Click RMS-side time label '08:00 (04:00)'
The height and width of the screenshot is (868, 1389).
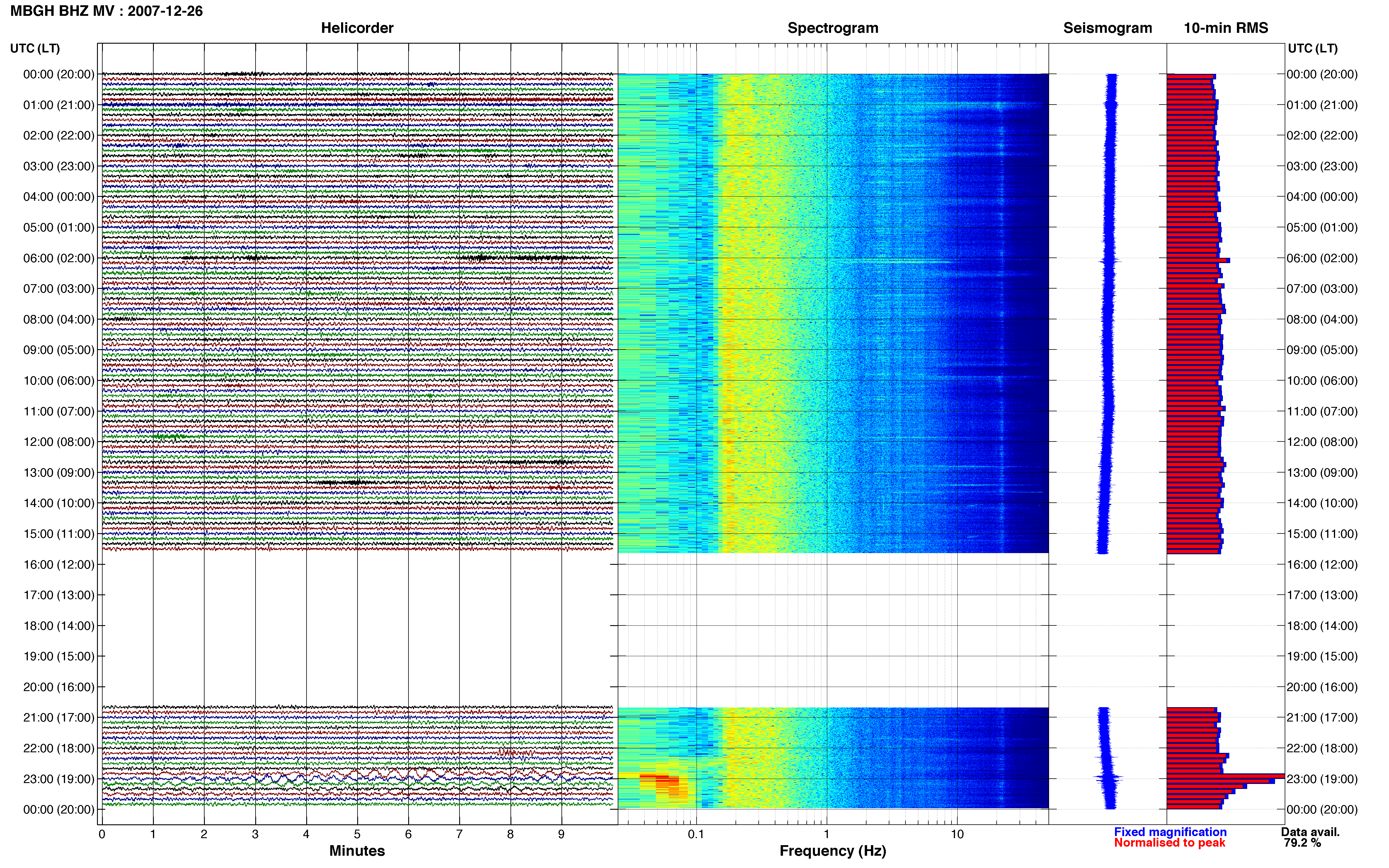click(x=1322, y=319)
